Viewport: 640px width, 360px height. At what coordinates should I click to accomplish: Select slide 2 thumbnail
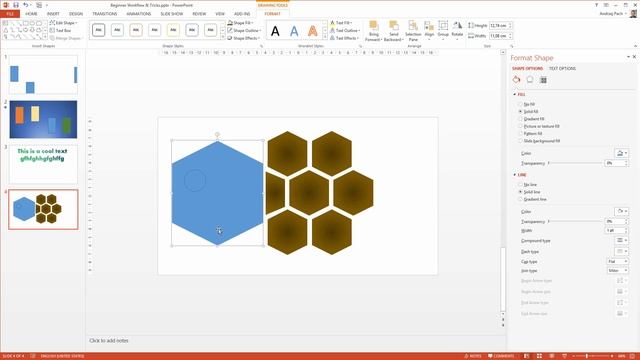[x=43, y=119]
